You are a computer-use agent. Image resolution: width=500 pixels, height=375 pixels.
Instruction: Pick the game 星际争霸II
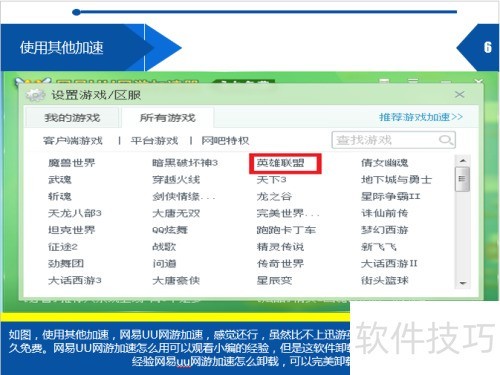click(391, 197)
